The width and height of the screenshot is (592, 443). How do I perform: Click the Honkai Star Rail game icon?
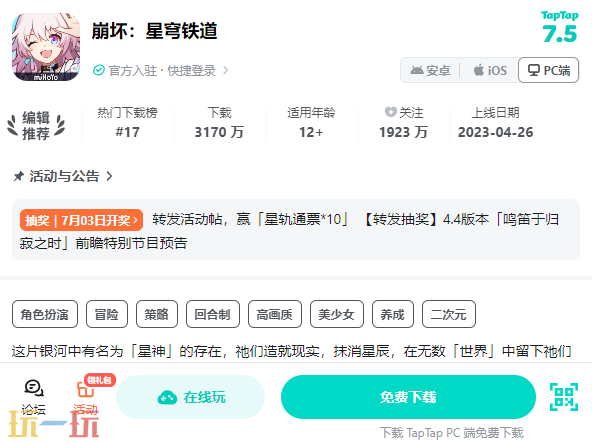tap(46, 47)
